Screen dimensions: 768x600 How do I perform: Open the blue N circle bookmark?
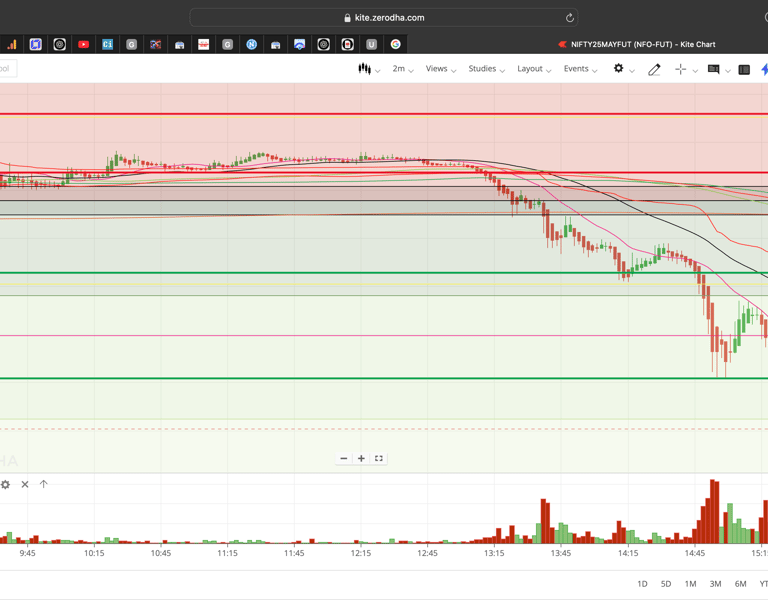click(x=251, y=45)
